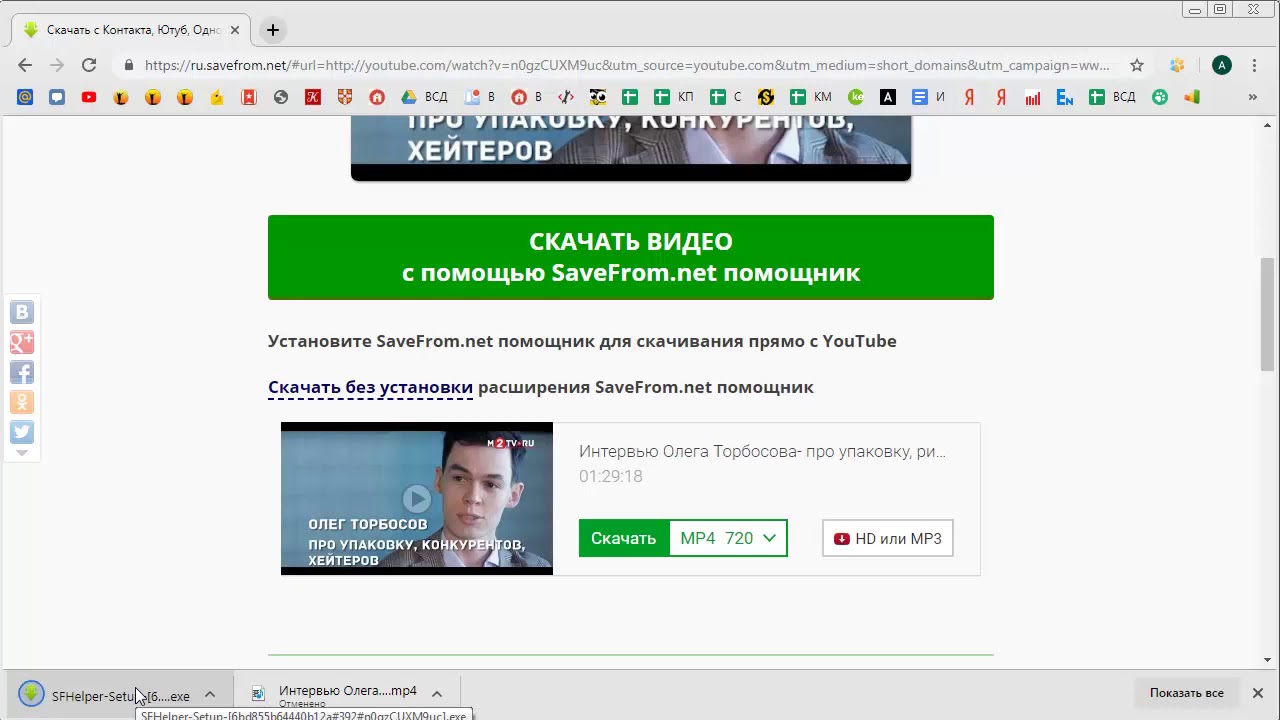
Task: Go back to previous page
Action: click(25, 65)
